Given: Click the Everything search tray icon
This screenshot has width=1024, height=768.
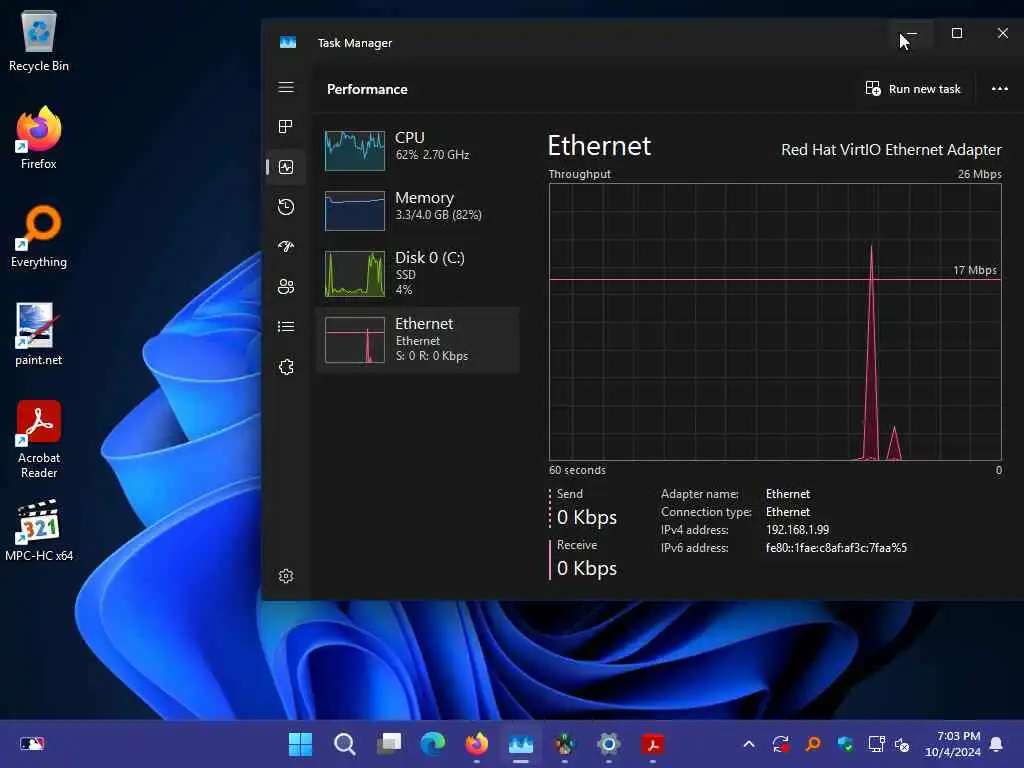Looking at the screenshot, I should coord(813,744).
